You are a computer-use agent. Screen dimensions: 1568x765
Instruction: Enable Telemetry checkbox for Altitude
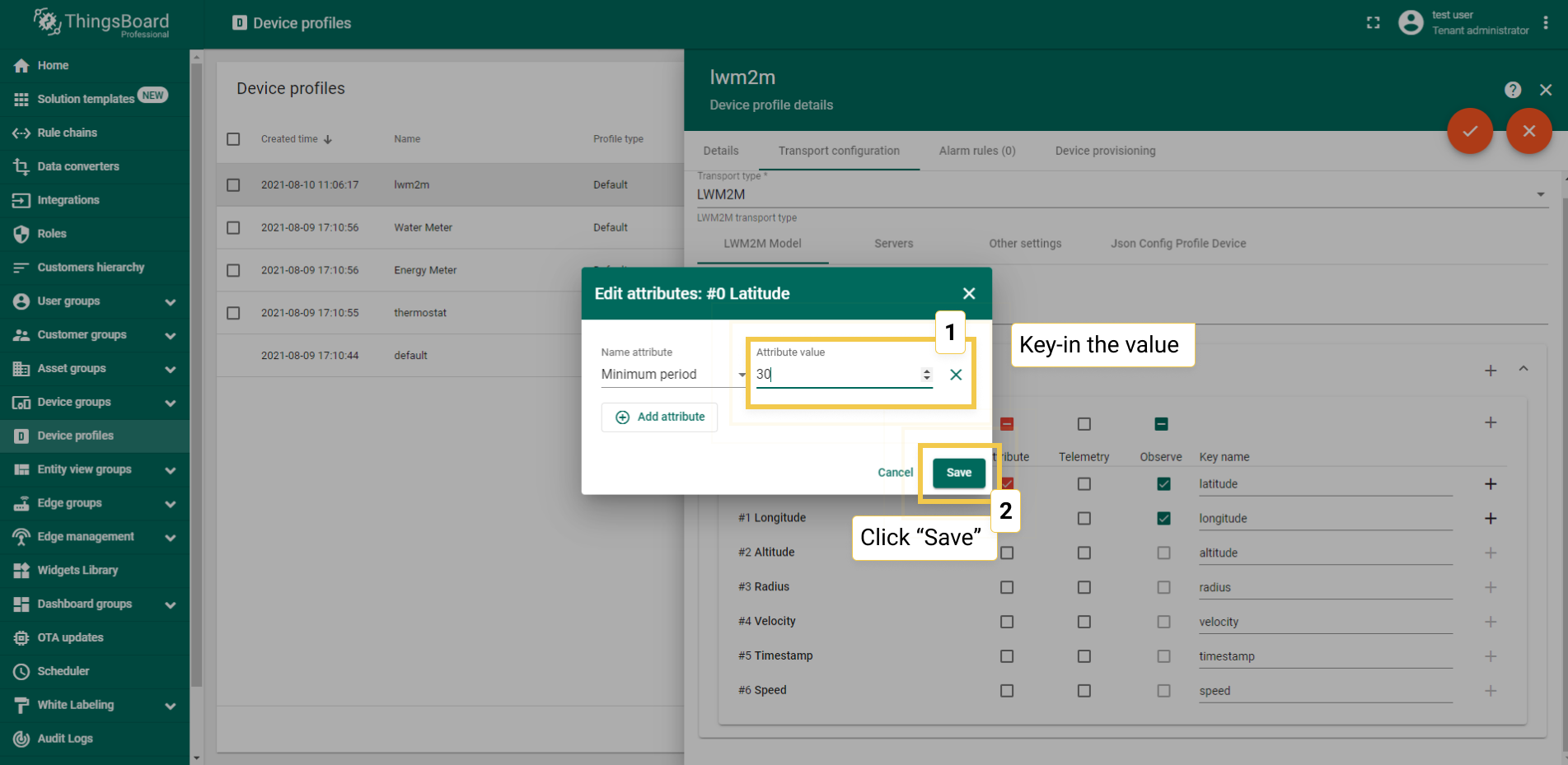tap(1084, 553)
